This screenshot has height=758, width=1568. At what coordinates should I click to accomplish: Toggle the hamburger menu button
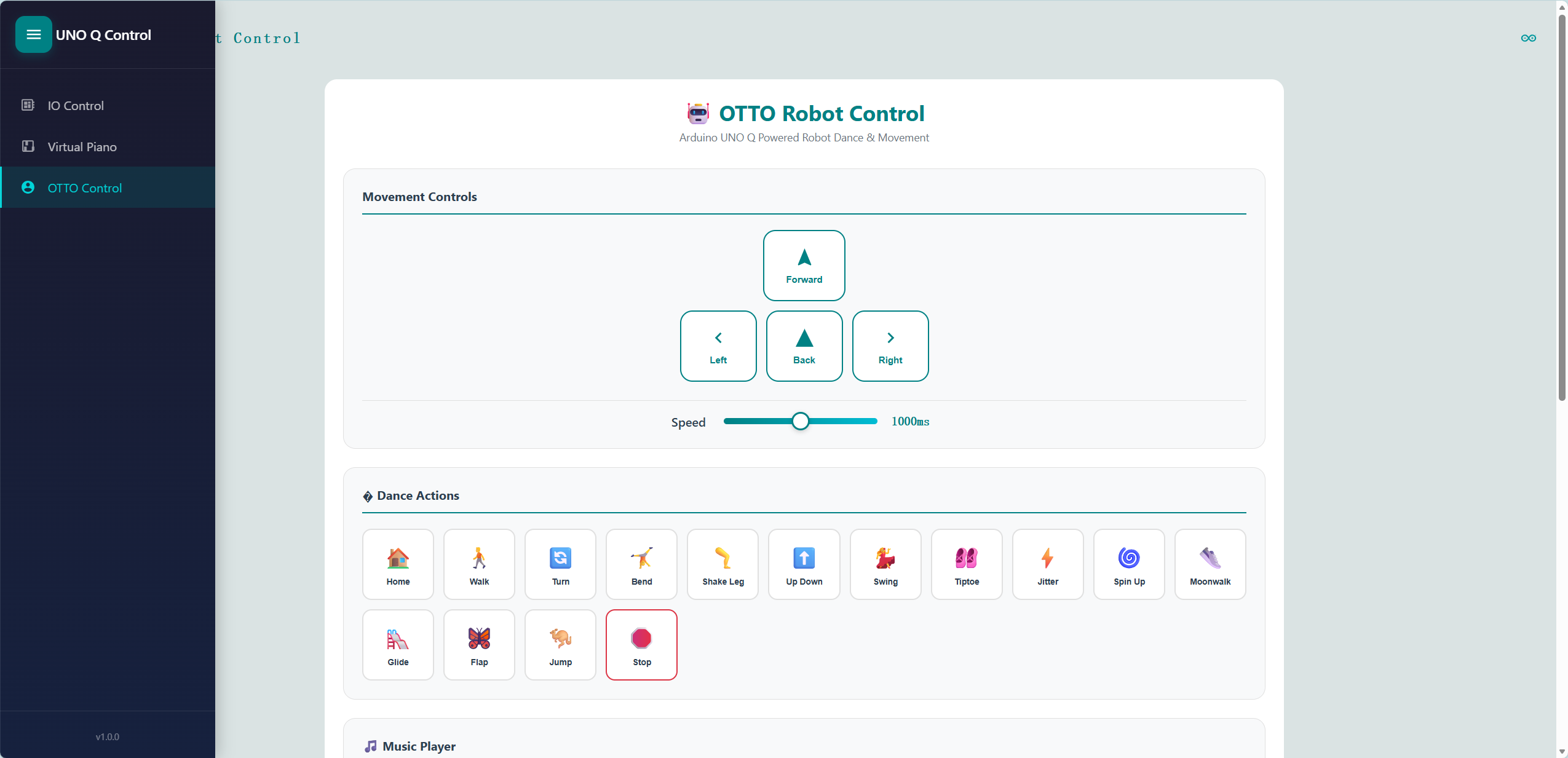click(x=33, y=34)
